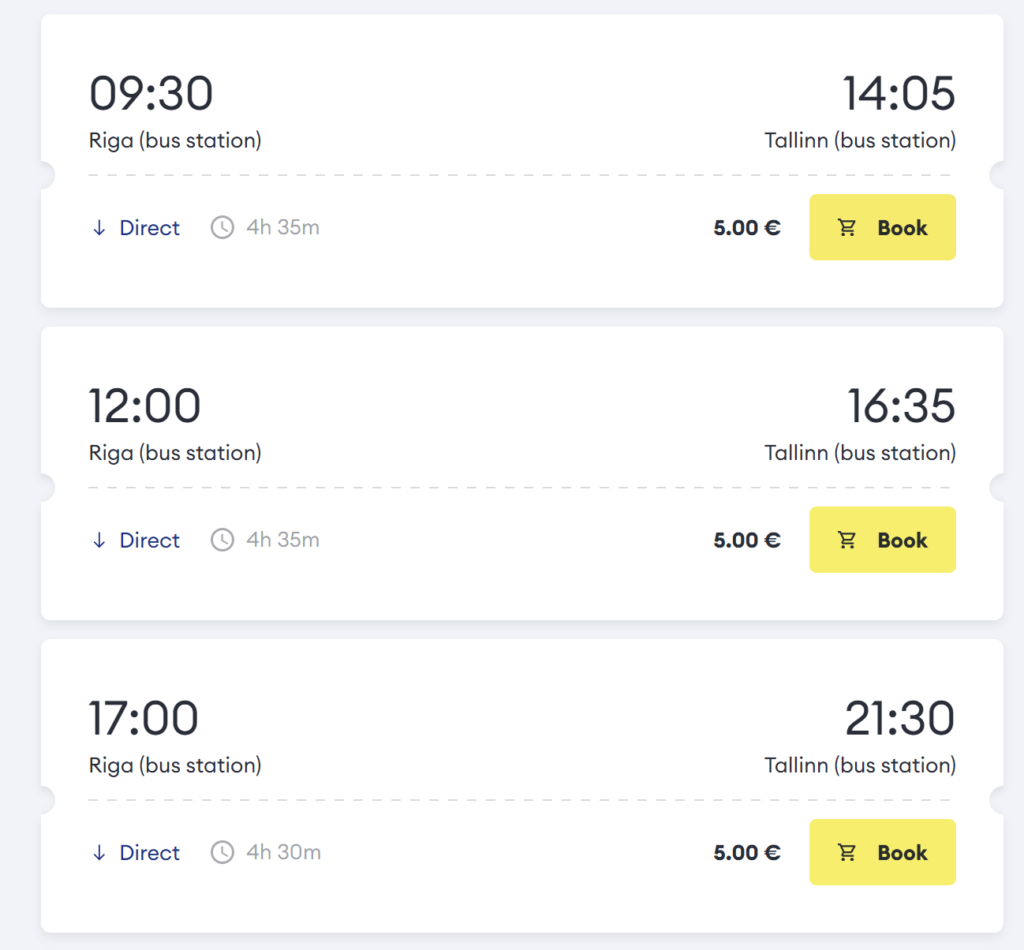Click the cart icon for 17:00 trip
1024x950 pixels.
(847, 852)
